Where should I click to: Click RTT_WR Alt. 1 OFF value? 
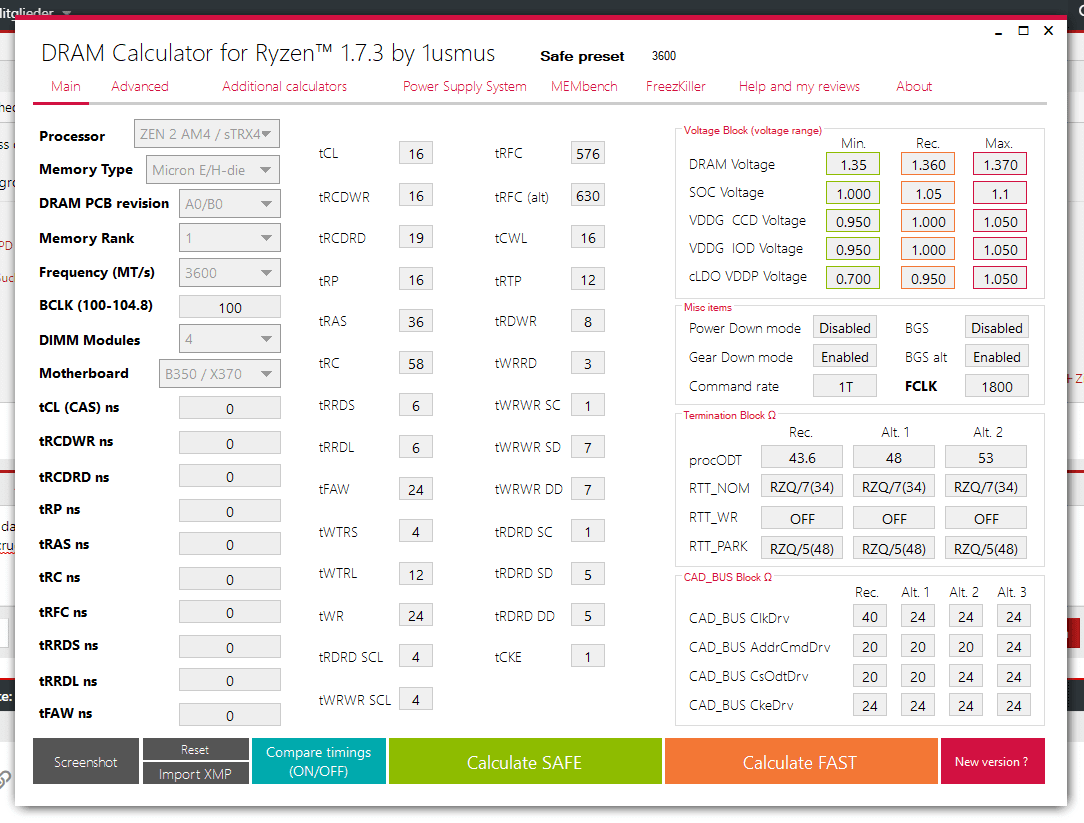click(894, 518)
